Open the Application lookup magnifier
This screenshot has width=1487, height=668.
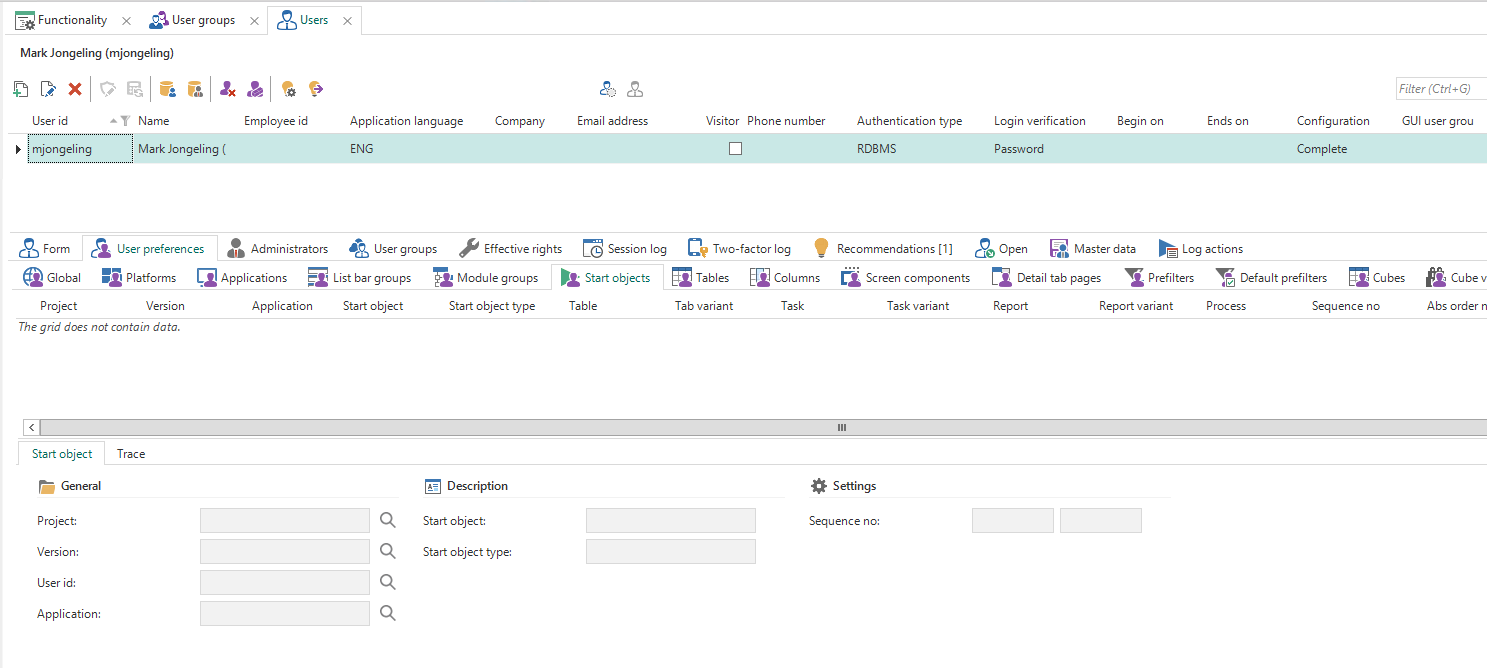[x=388, y=613]
